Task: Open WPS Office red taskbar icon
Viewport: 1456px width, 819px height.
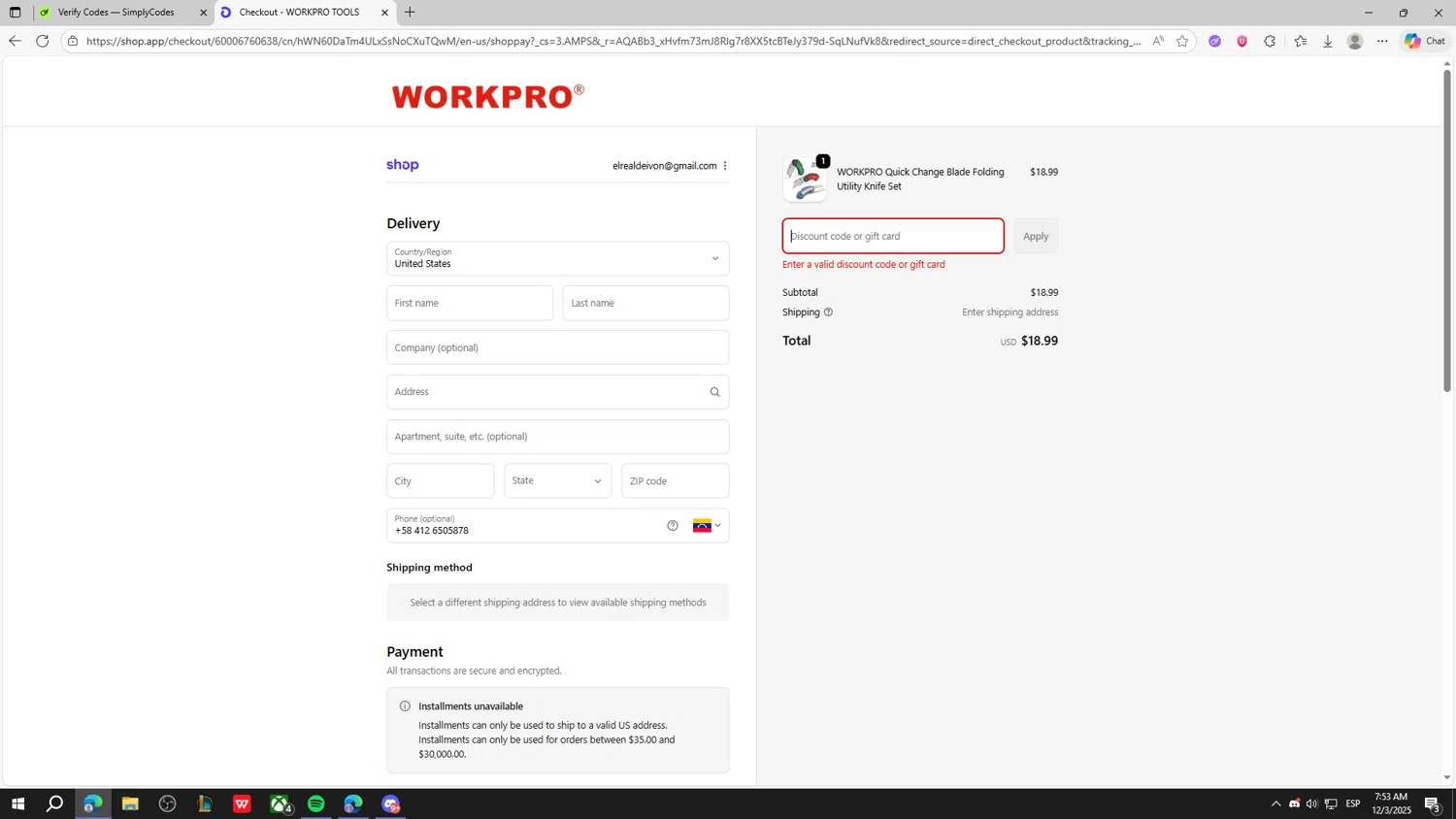Action: 242,803
